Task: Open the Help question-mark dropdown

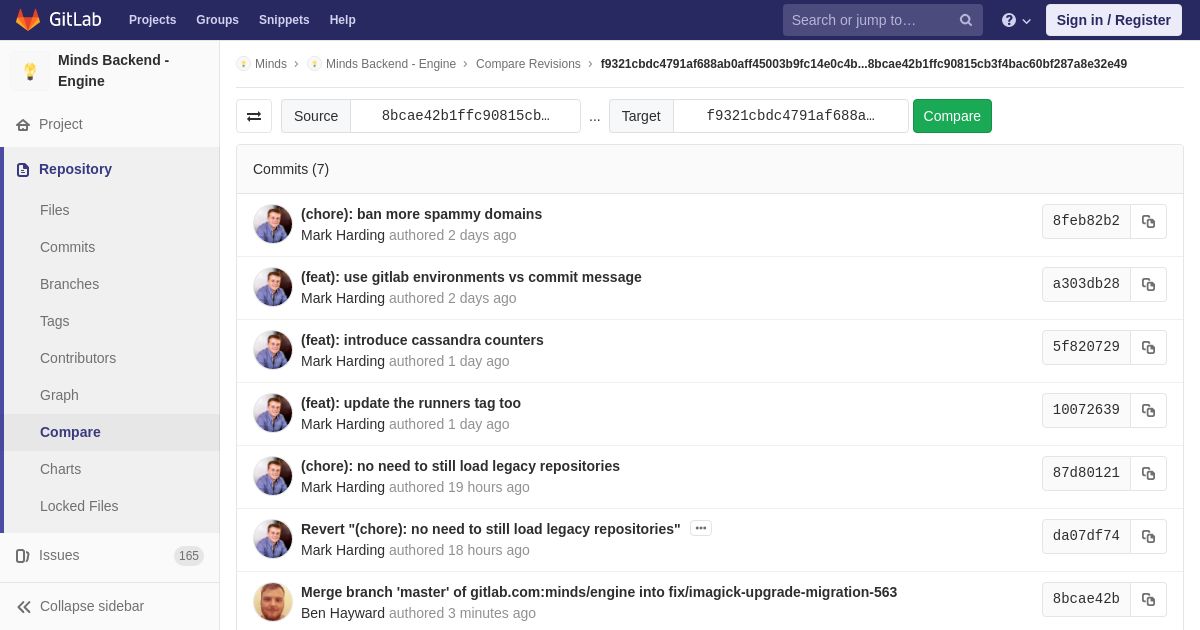Action: click(1016, 20)
